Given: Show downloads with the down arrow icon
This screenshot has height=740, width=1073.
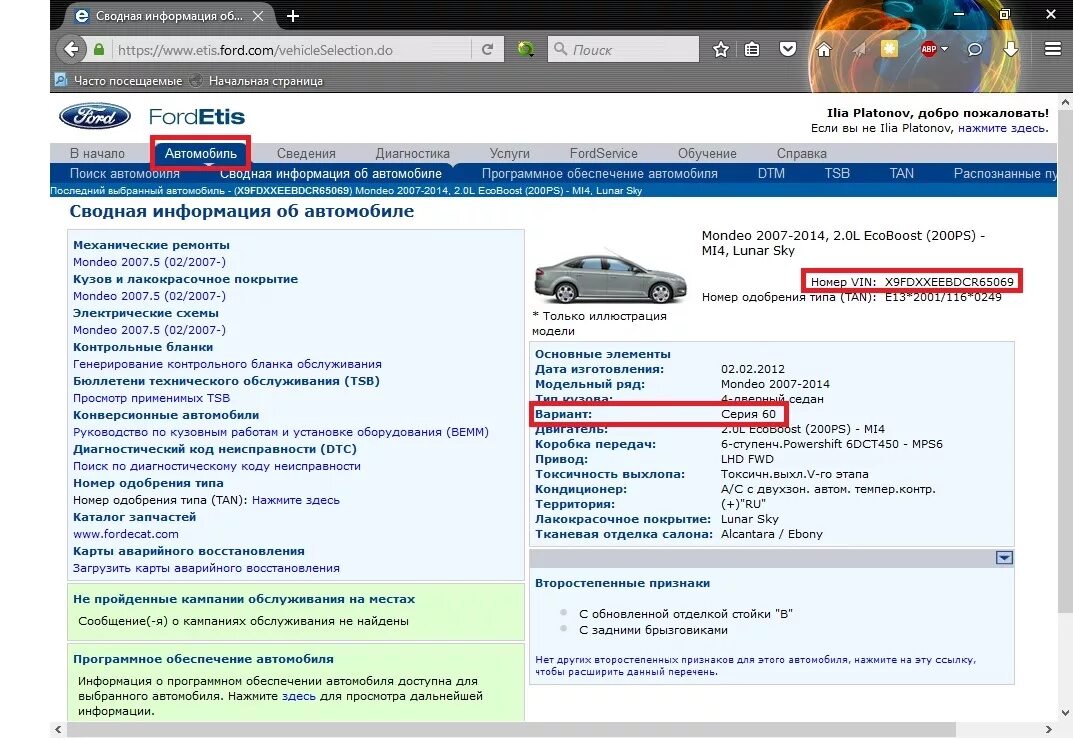Looking at the screenshot, I should click(x=1011, y=49).
